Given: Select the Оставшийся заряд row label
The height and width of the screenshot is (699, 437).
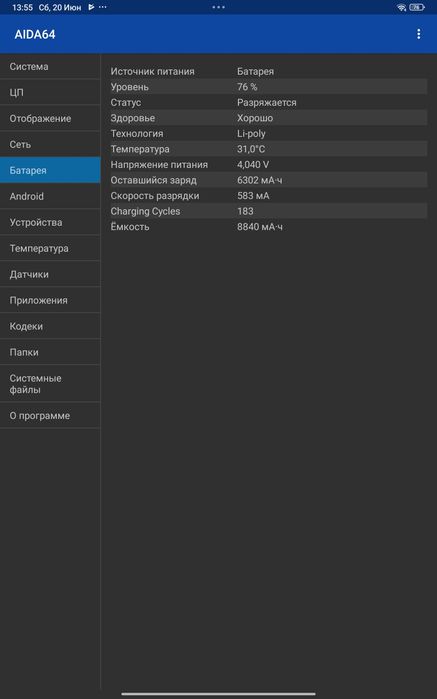Looking at the screenshot, I should coord(153,181).
